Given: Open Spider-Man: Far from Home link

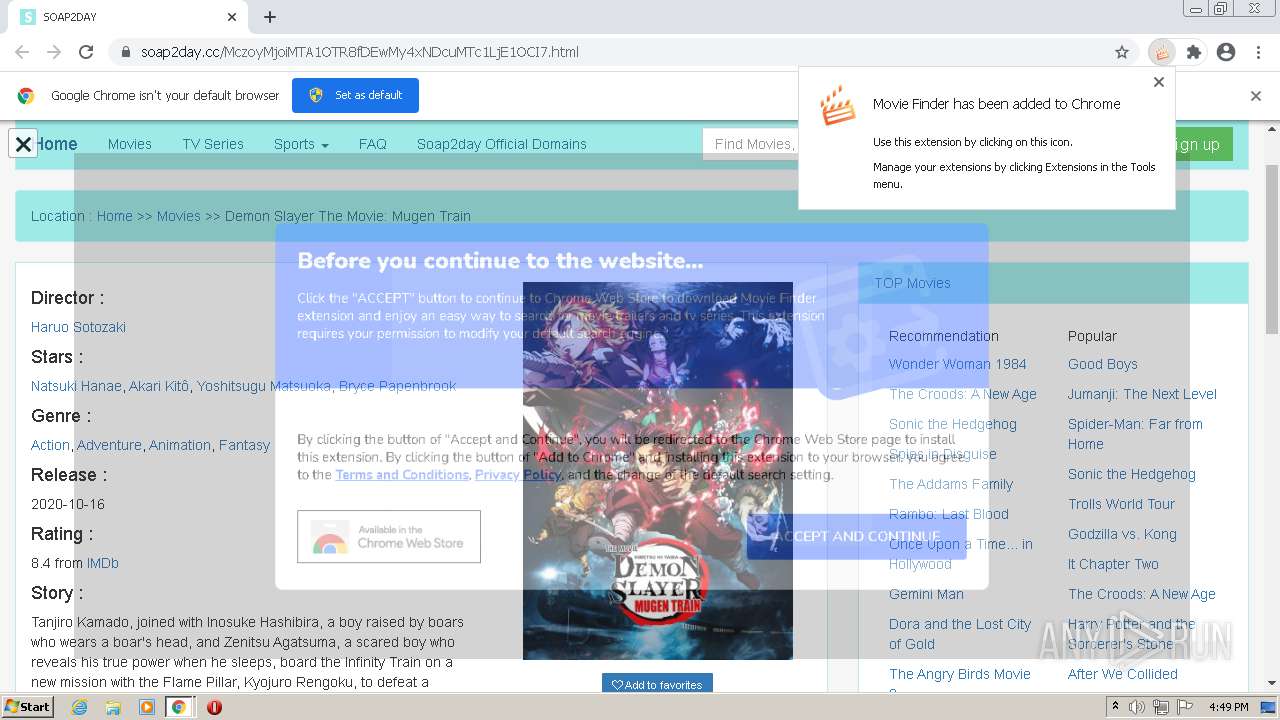Looking at the screenshot, I should pyautogui.click(x=1135, y=434).
